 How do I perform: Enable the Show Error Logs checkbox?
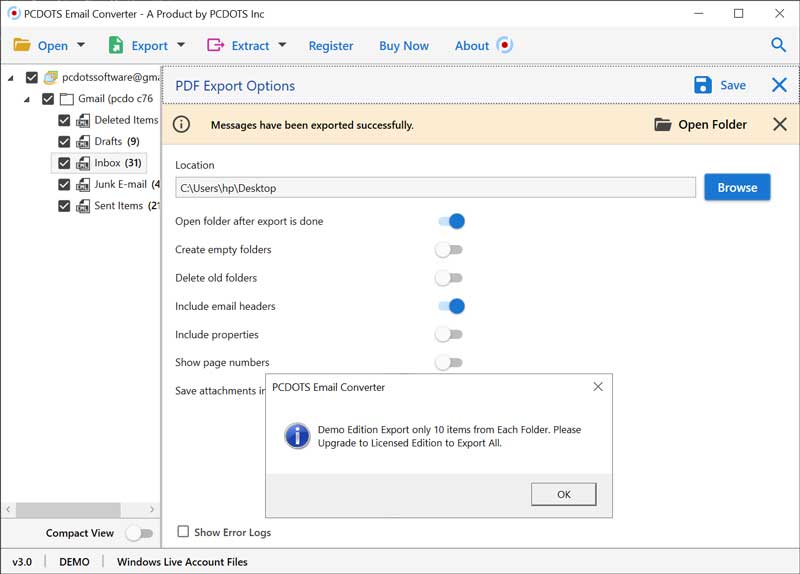coord(183,531)
